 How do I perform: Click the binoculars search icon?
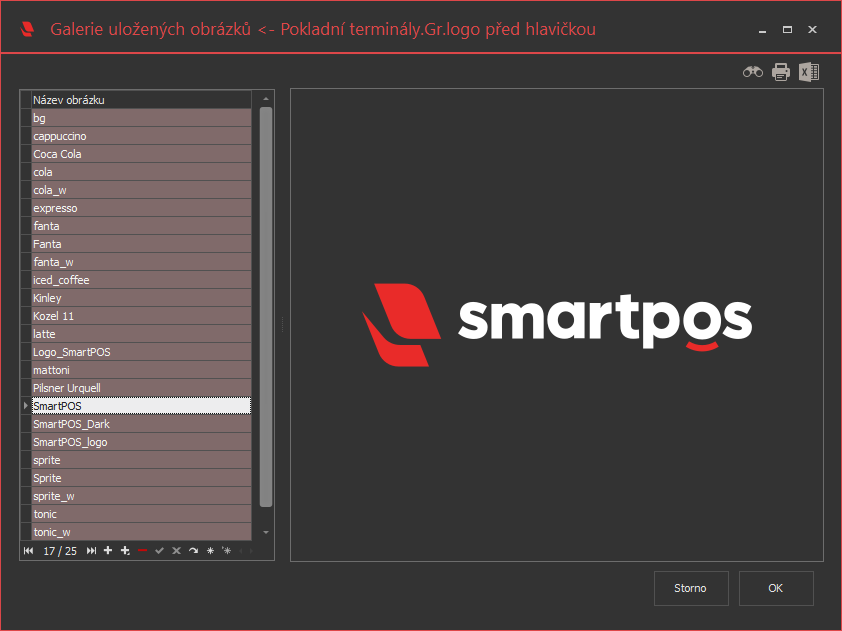point(752,72)
